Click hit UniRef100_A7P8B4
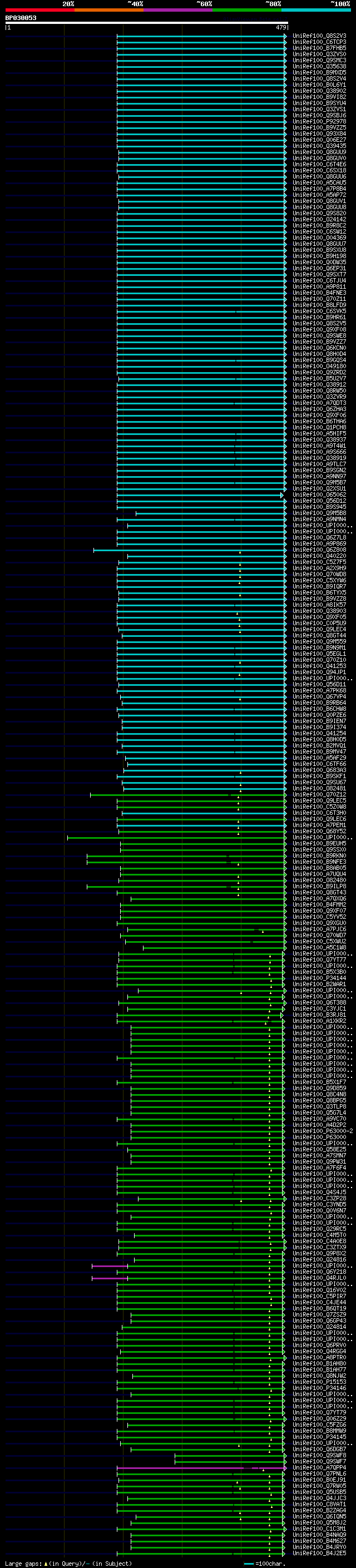The height and width of the screenshot is (1568, 356). (319, 189)
